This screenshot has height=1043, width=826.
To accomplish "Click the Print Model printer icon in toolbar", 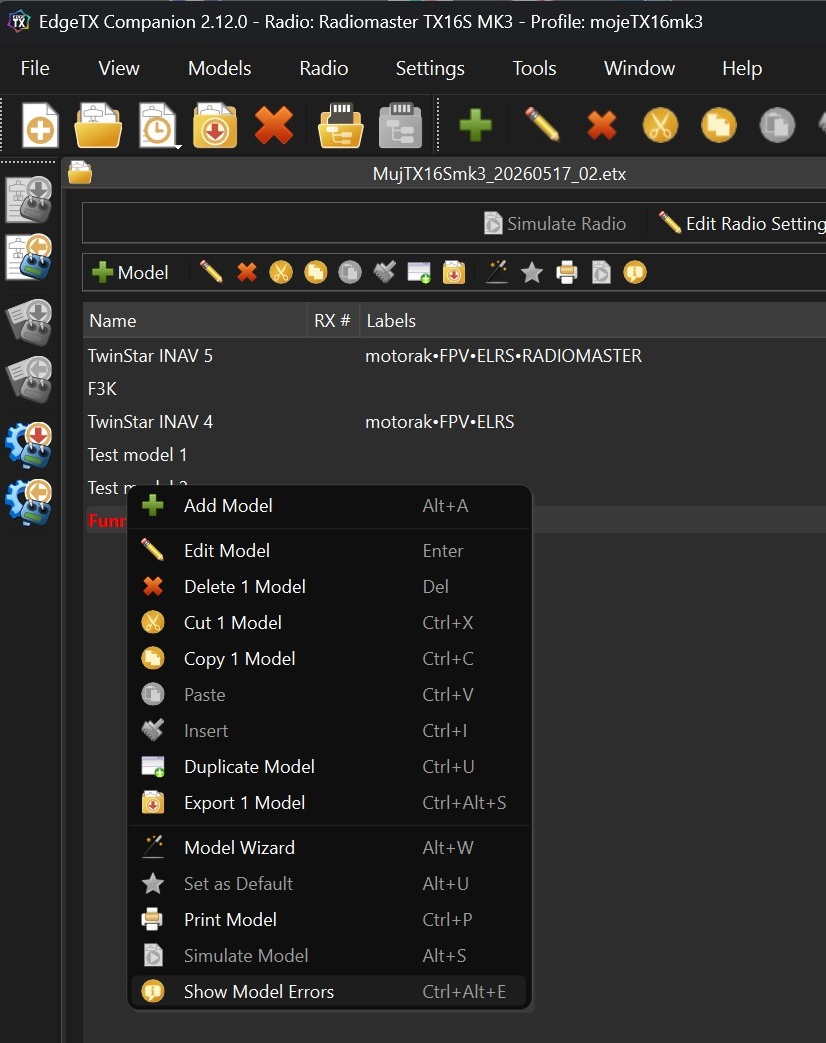I will (x=566, y=272).
